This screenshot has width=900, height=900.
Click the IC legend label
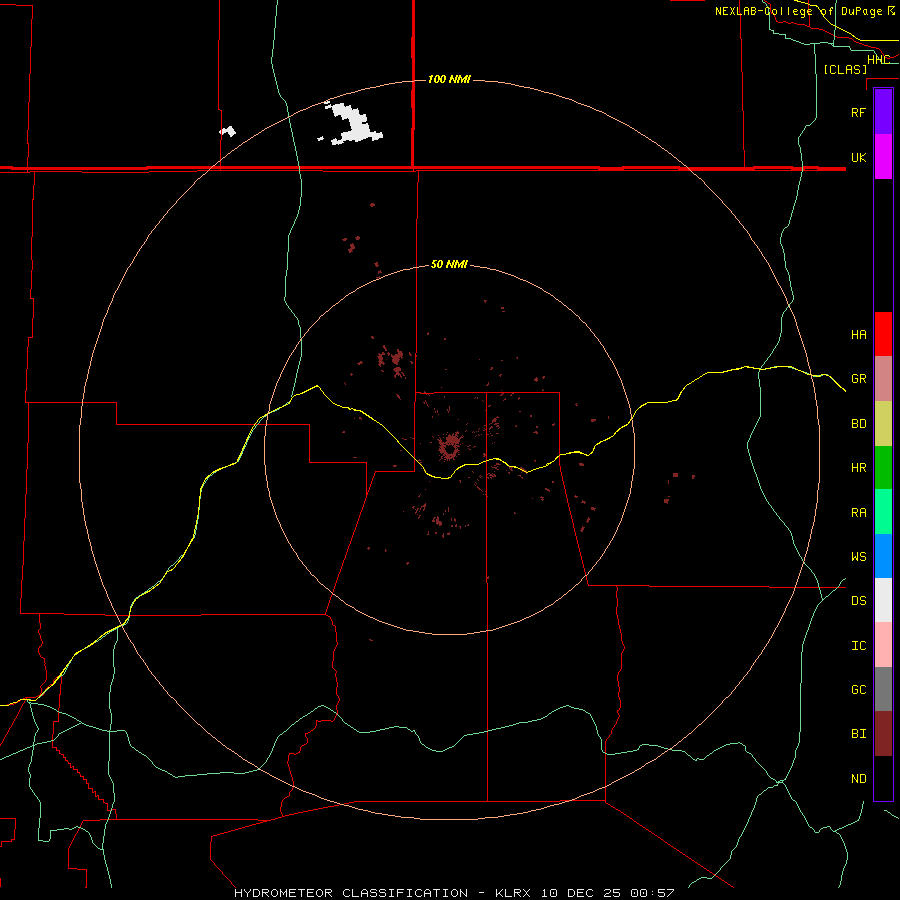858,646
